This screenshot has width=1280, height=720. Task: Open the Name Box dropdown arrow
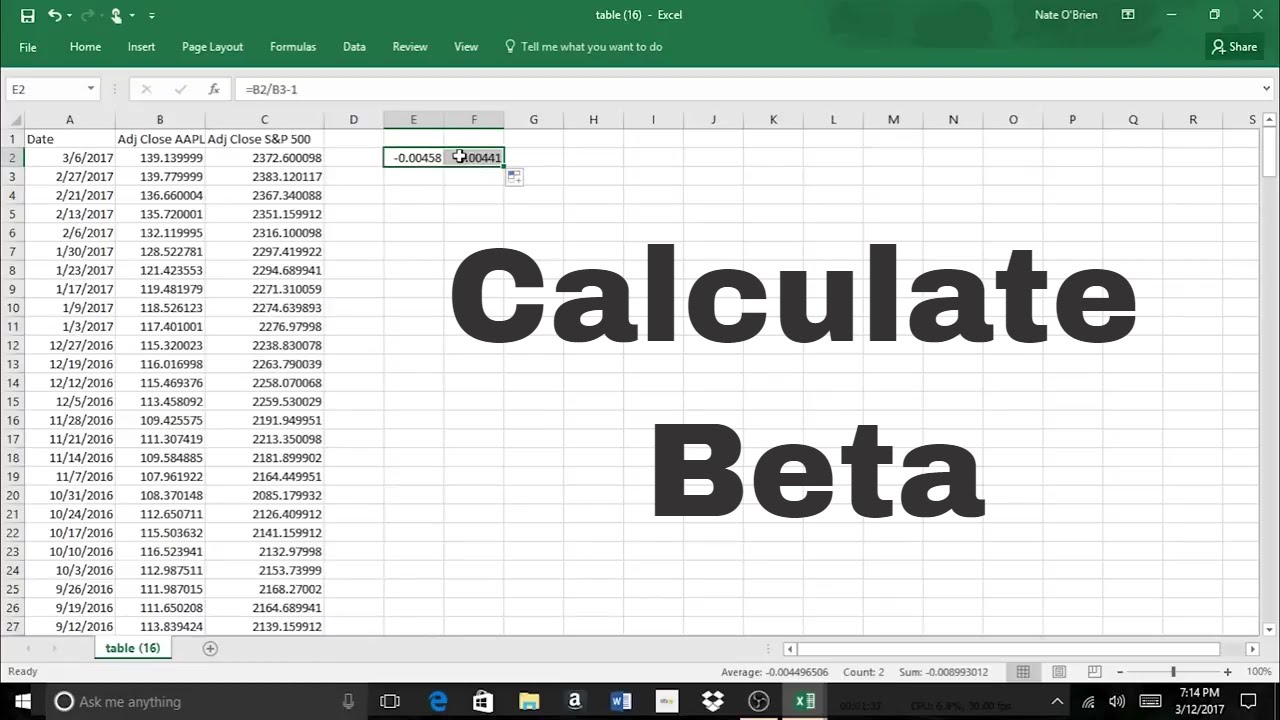90,89
